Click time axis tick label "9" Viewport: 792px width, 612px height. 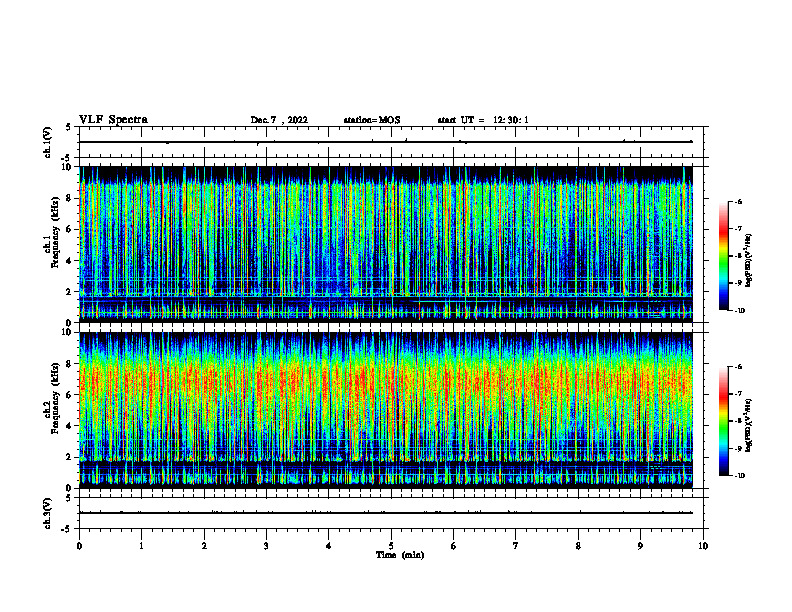click(x=640, y=546)
